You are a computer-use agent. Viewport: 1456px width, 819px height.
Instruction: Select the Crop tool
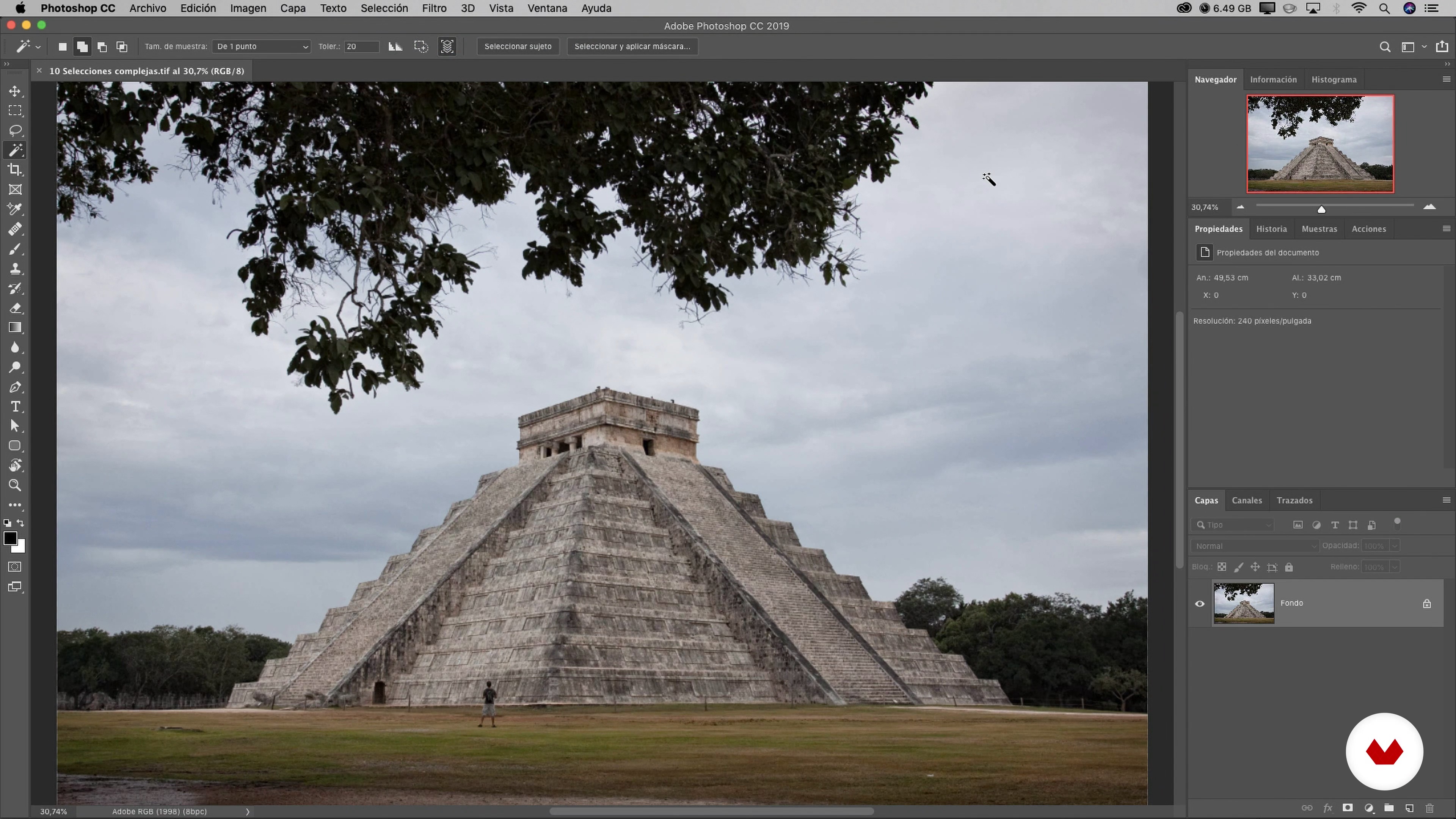(15, 170)
